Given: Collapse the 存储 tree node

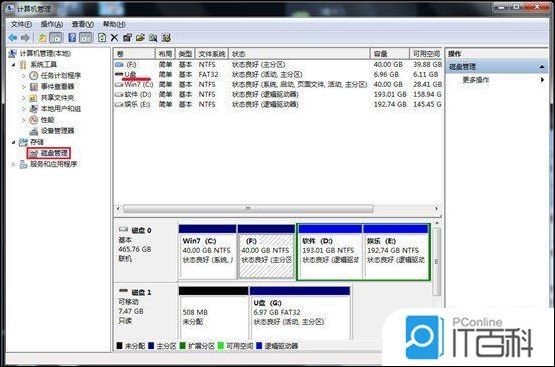Looking at the screenshot, I should coord(14,142).
